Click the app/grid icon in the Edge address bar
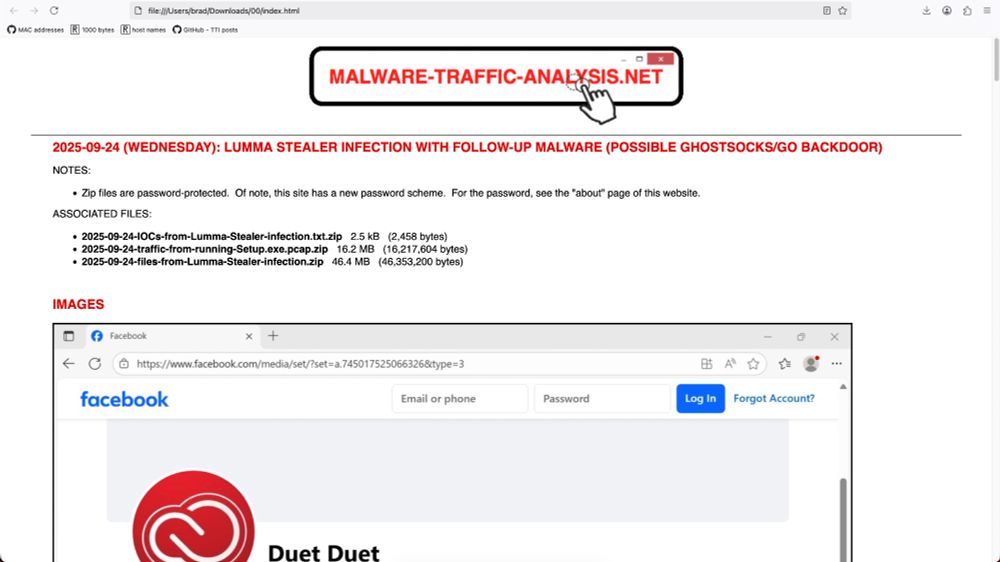1000x562 pixels. (x=707, y=364)
